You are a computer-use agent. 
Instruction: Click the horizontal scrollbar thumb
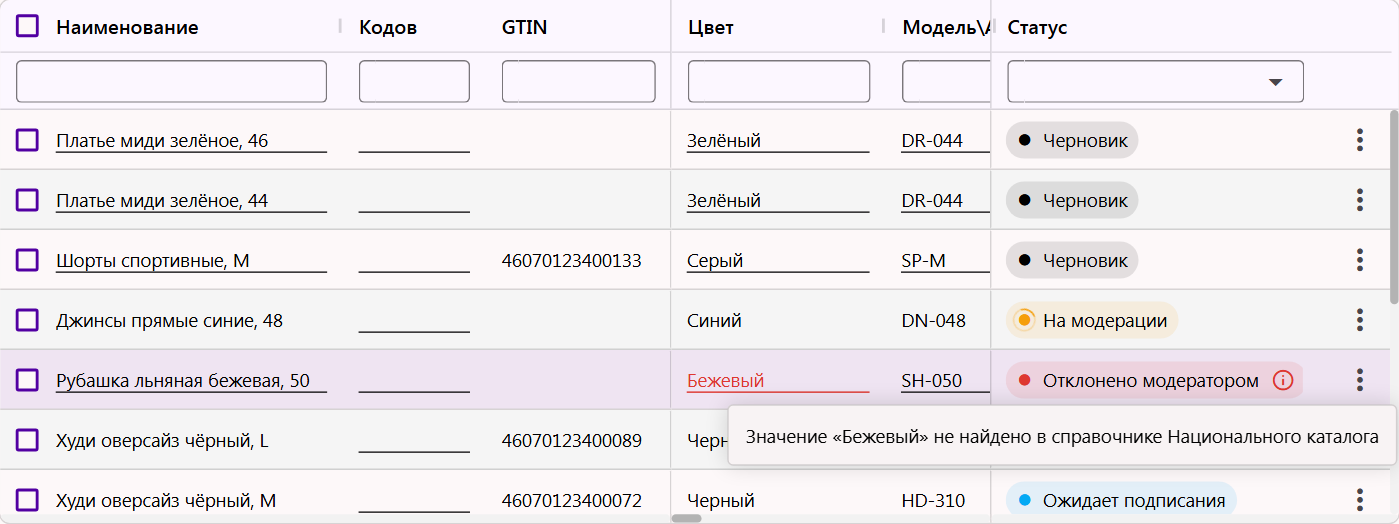click(686, 519)
